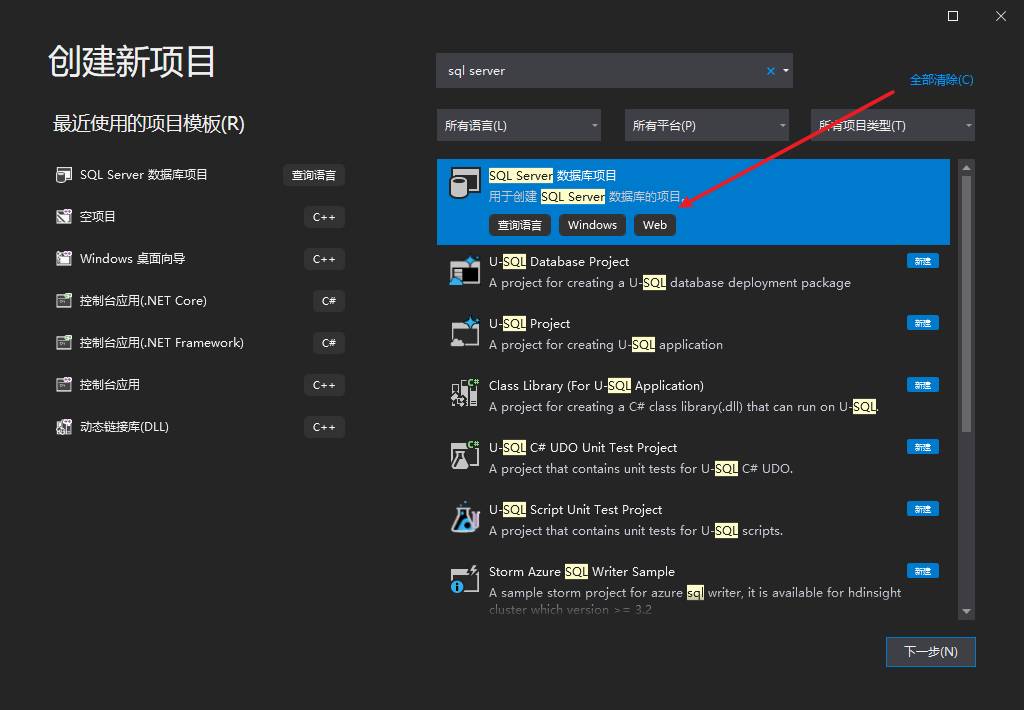
Task: Select U-SQL Database Project title
Action: click(559, 262)
